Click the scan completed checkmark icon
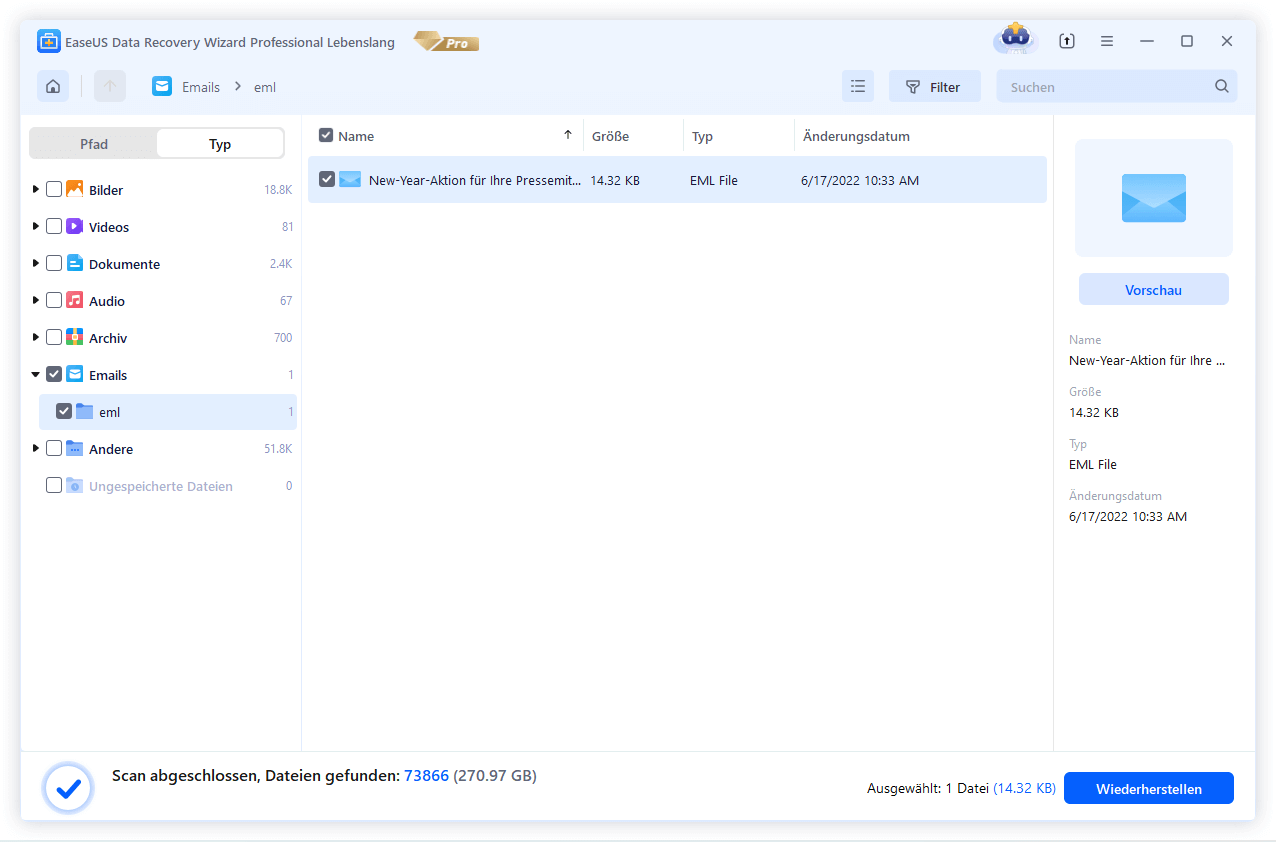 click(x=68, y=789)
